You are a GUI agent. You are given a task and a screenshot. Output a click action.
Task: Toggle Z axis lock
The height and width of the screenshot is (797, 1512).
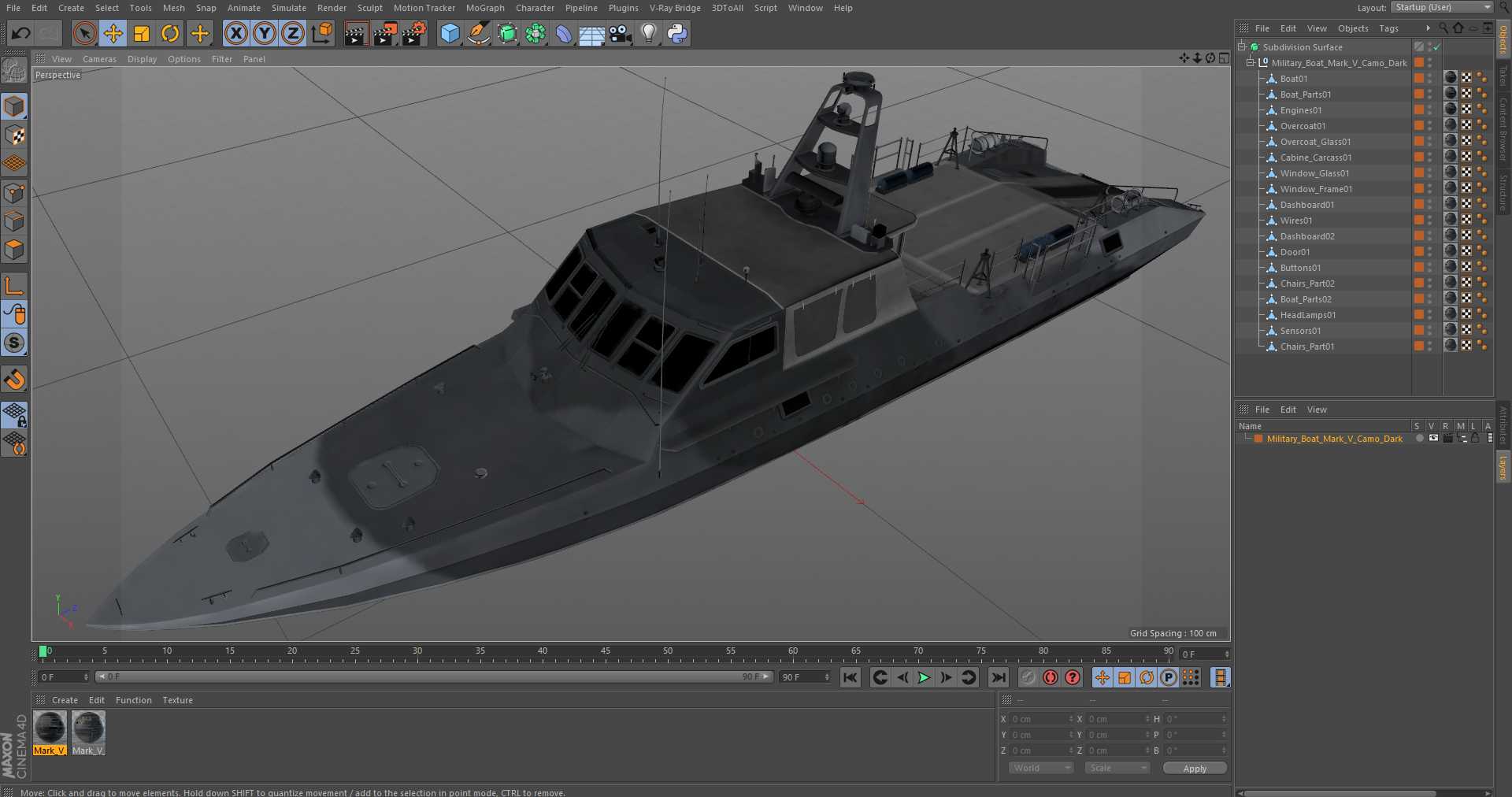[x=293, y=33]
